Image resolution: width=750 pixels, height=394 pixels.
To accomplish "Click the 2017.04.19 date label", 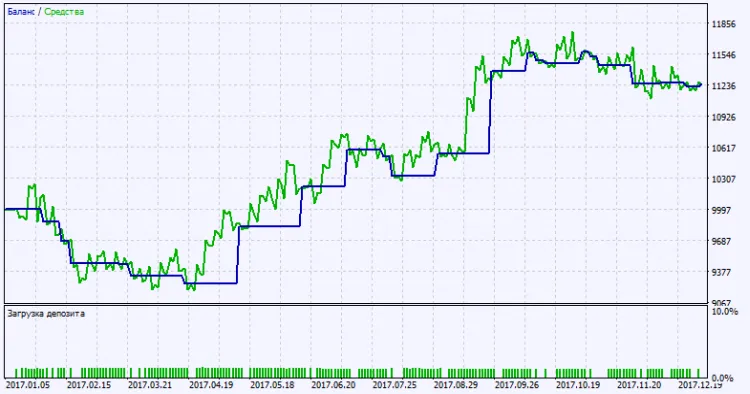I will click(x=211, y=385).
